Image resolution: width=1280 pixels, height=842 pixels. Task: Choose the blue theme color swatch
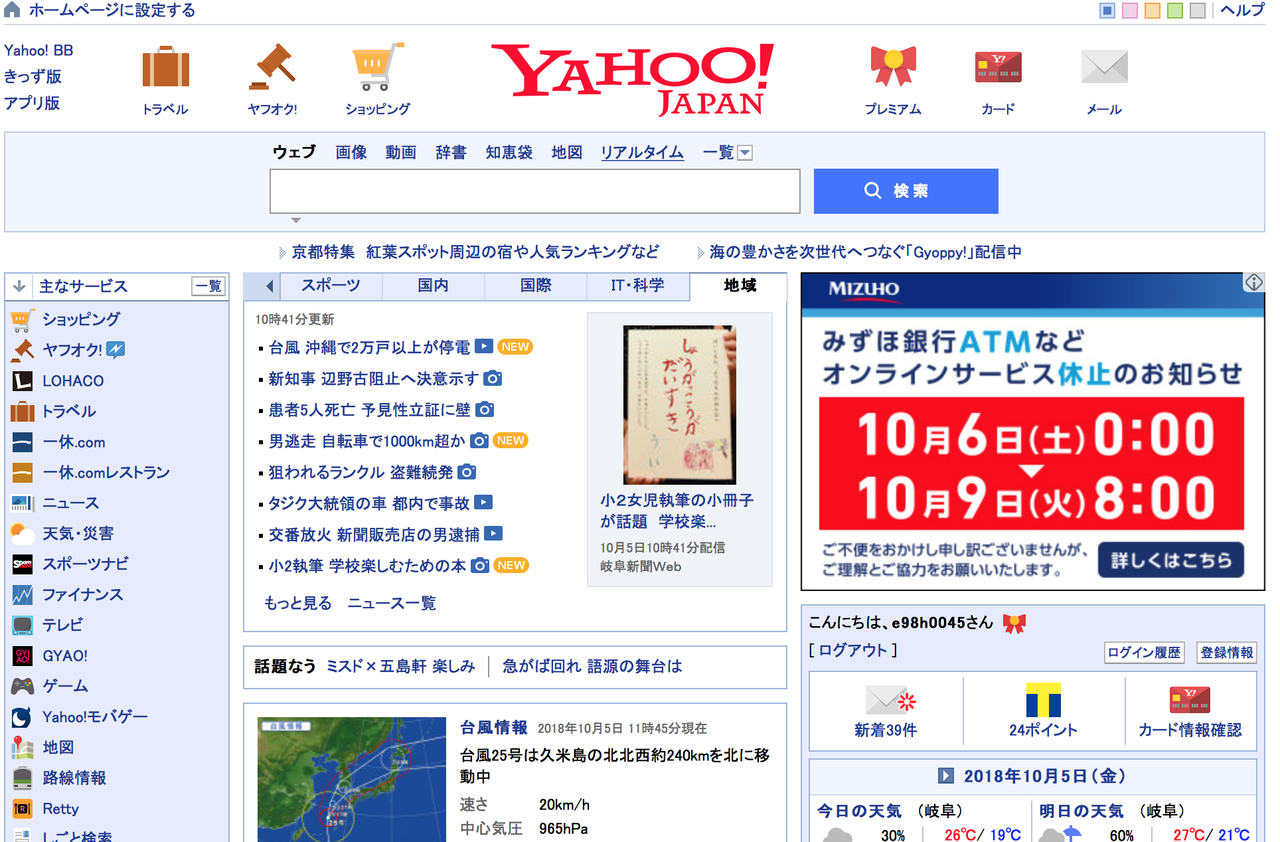pos(1107,11)
